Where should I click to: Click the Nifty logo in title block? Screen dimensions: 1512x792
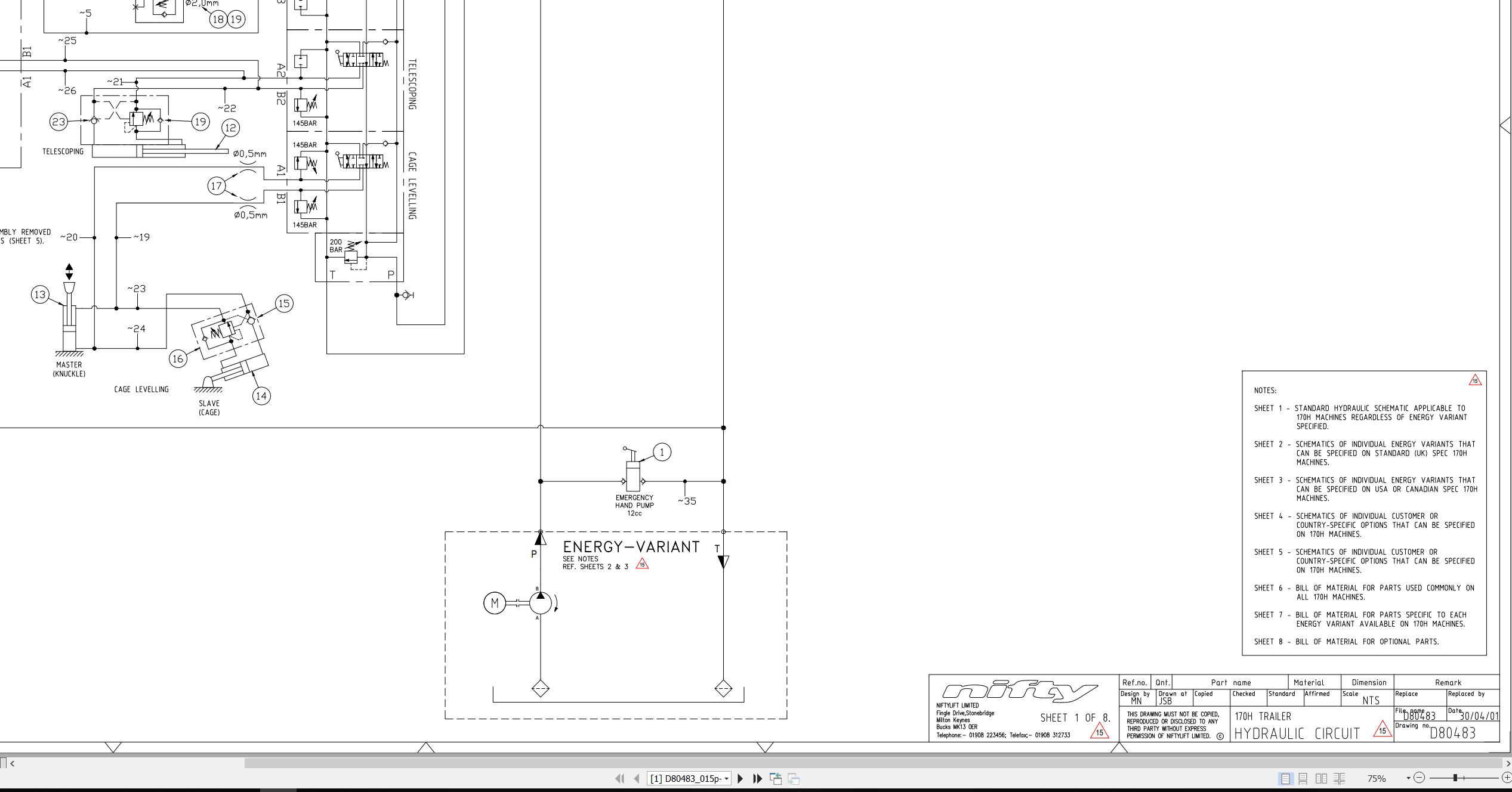click(1019, 692)
